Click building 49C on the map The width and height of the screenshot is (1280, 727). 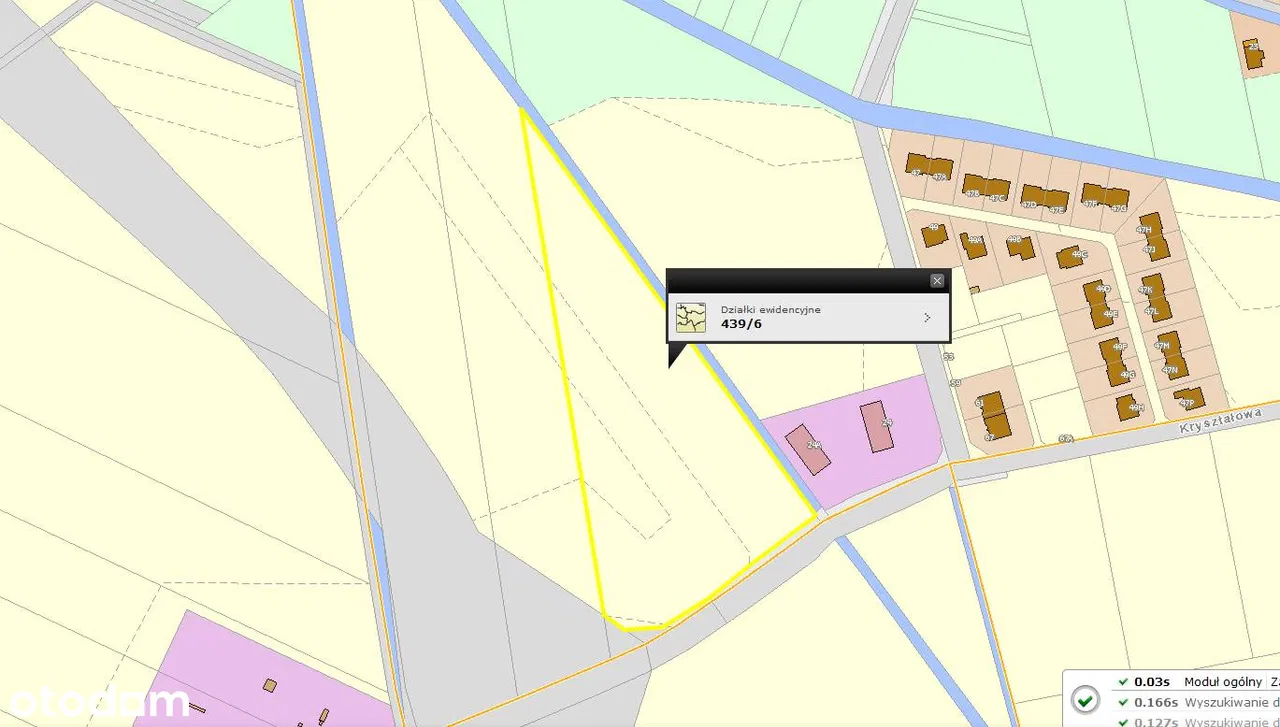(1068, 257)
